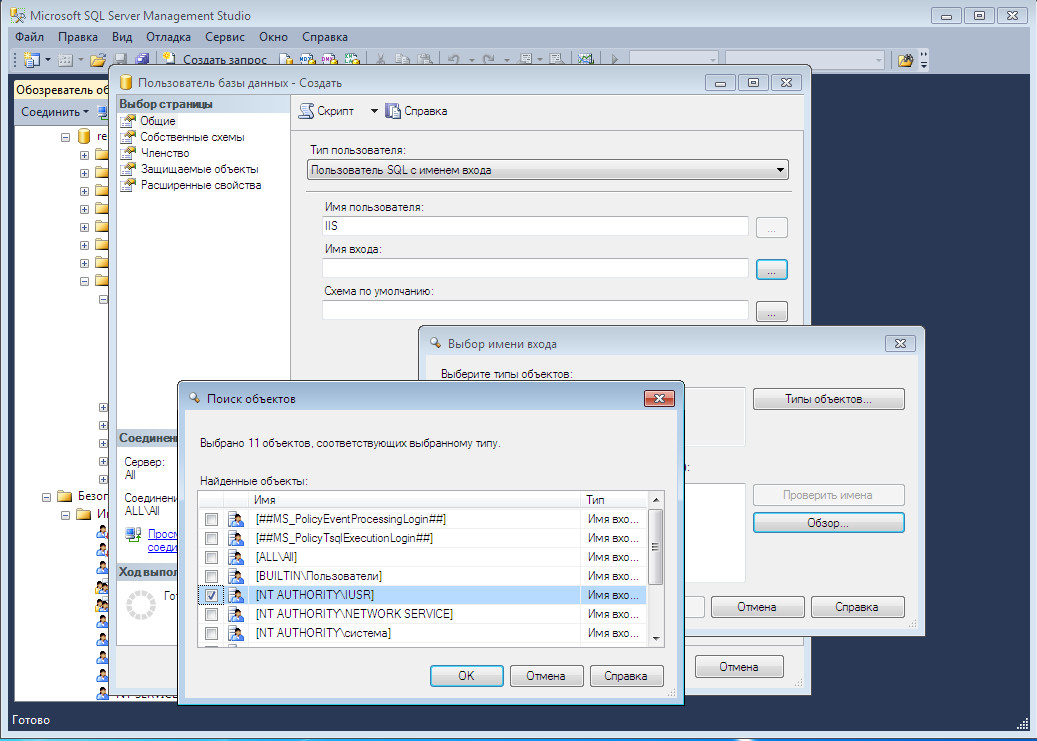1037x741 pixels.
Task: Click the Обзор... button
Action: point(829,523)
